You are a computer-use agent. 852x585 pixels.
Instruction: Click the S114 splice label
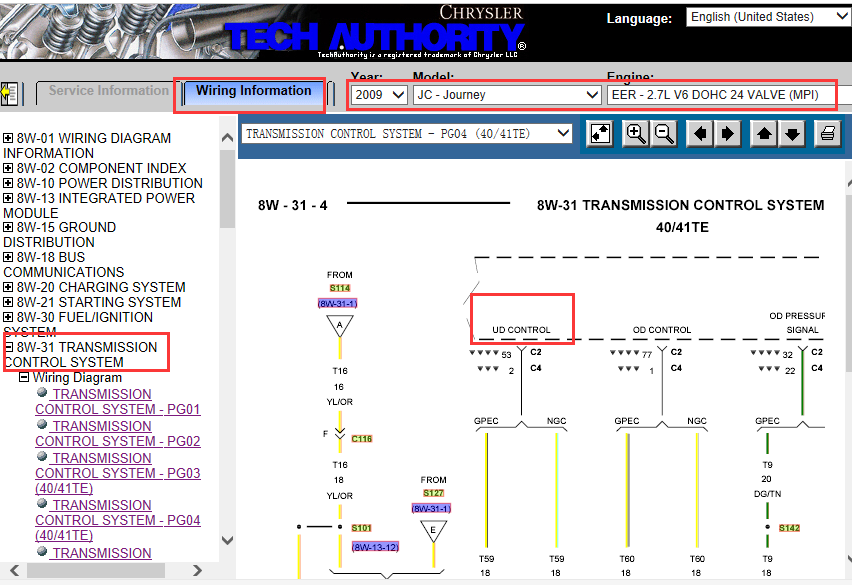340,288
